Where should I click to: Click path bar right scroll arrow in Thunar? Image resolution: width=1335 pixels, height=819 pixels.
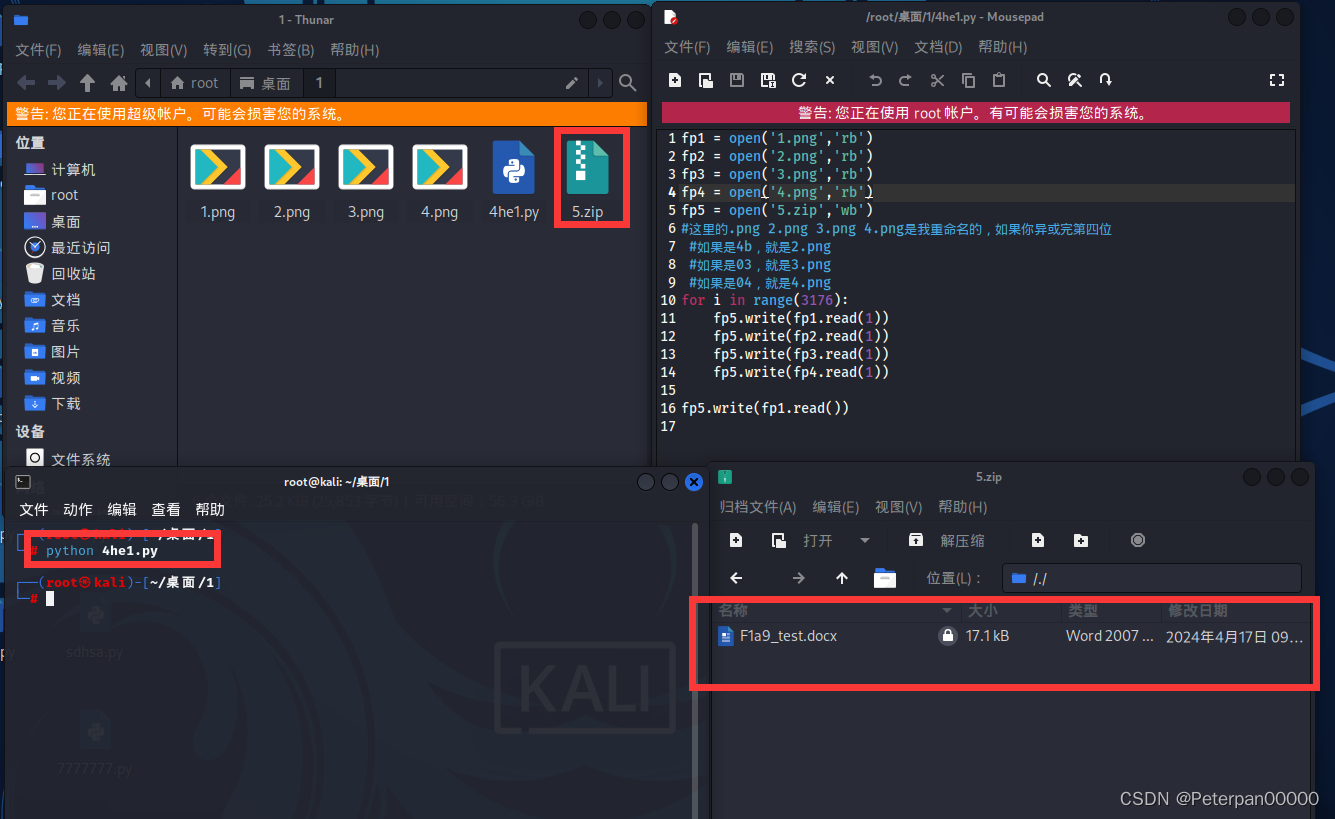[600, 83]
